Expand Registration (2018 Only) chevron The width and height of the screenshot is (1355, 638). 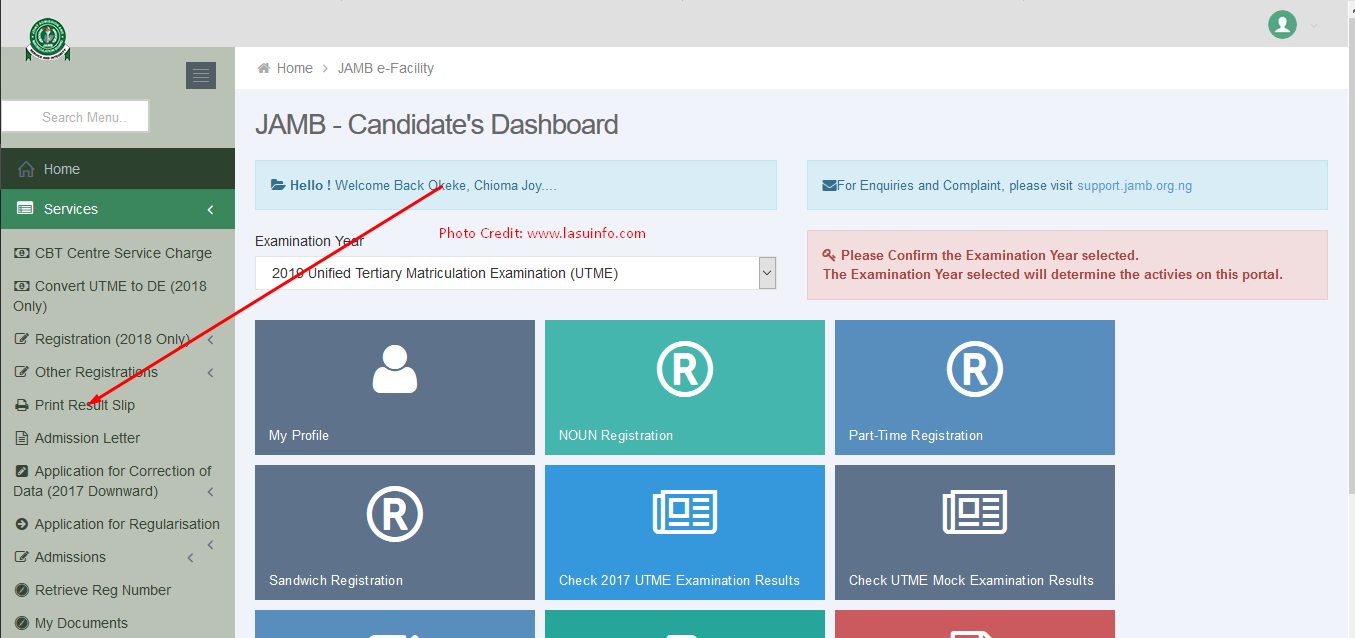(x=211, y=340)
